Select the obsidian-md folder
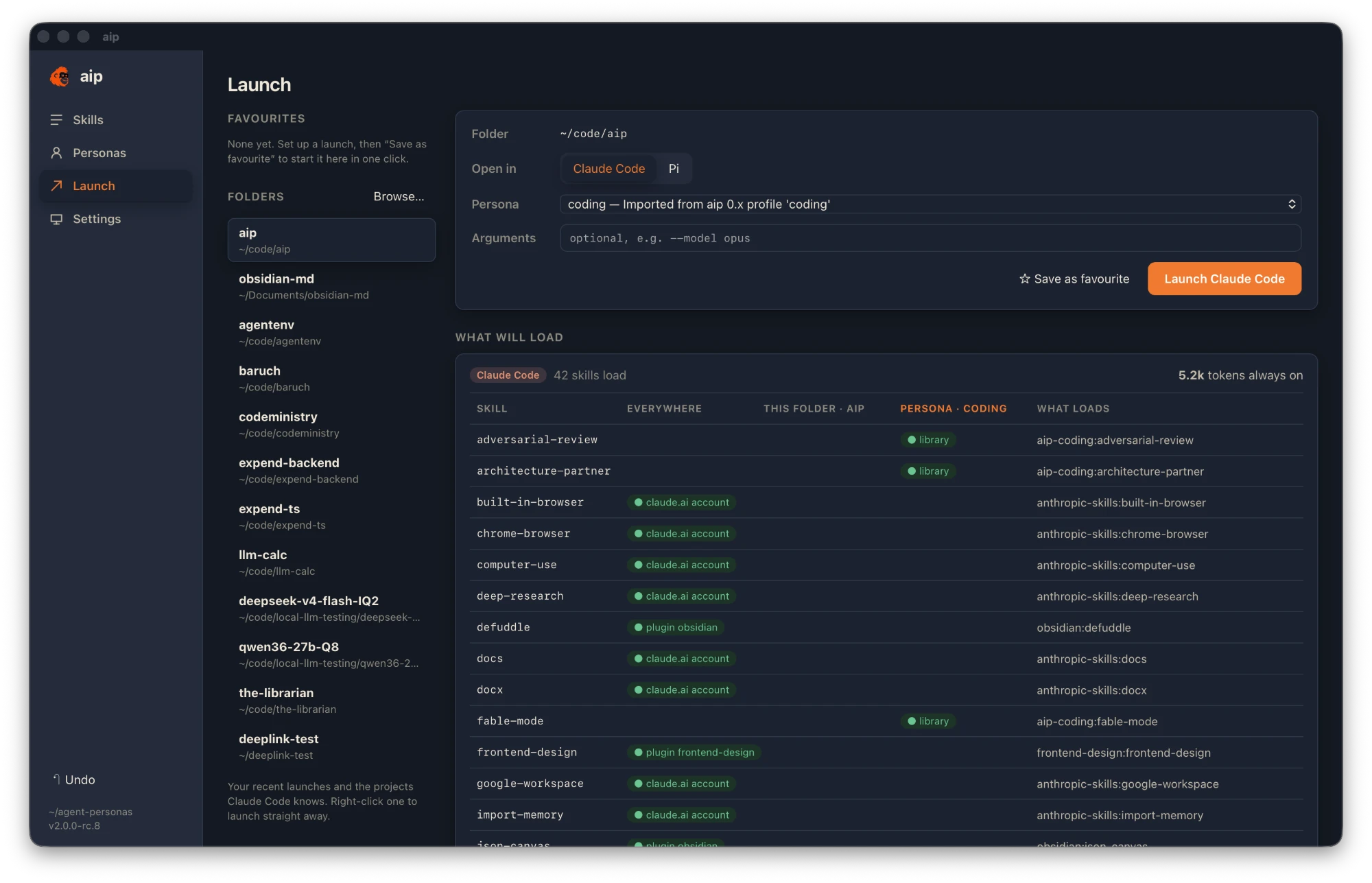 331,286
